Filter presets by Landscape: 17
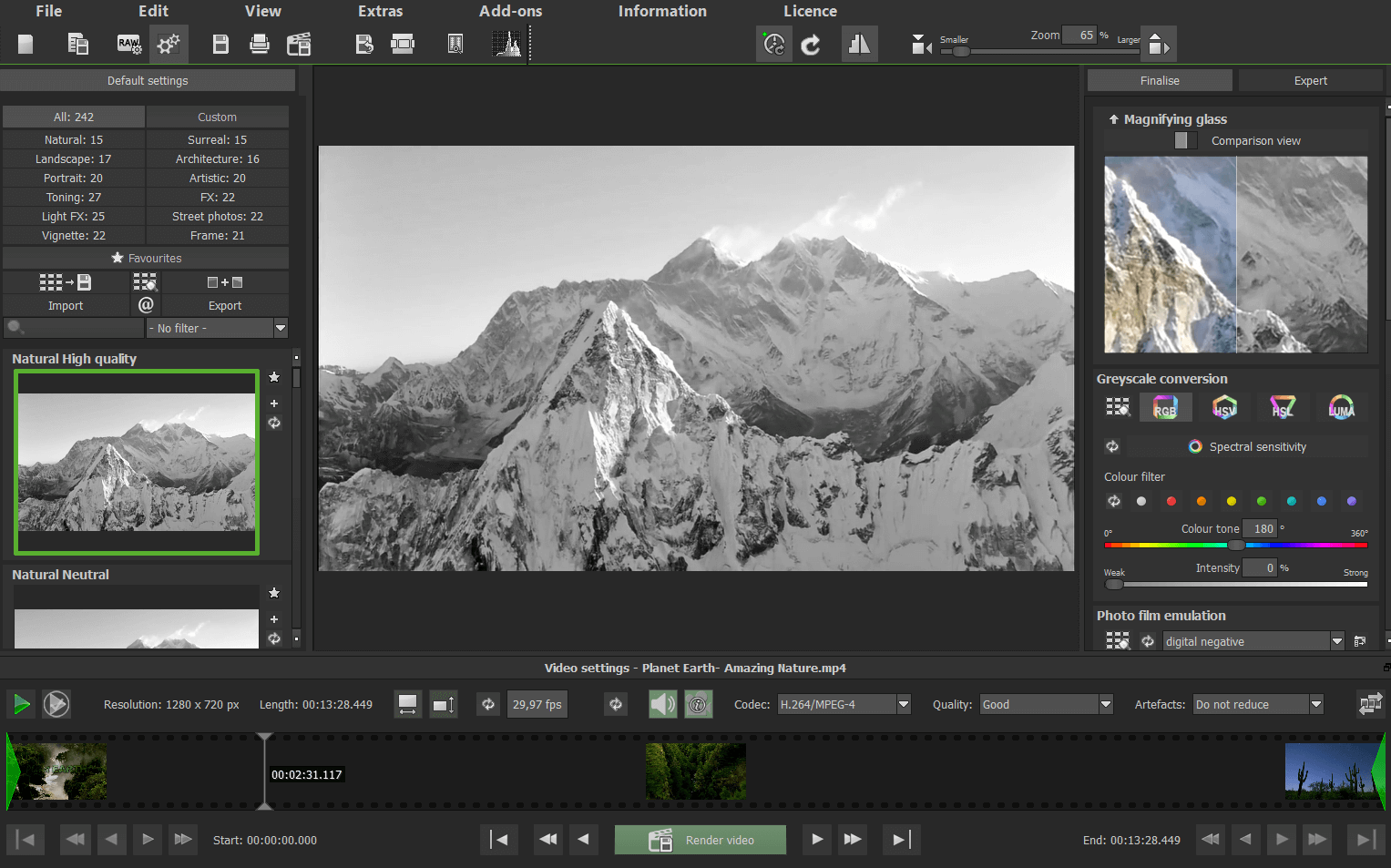The height and width of the screenshot is (868, 1391). (74, 158)
